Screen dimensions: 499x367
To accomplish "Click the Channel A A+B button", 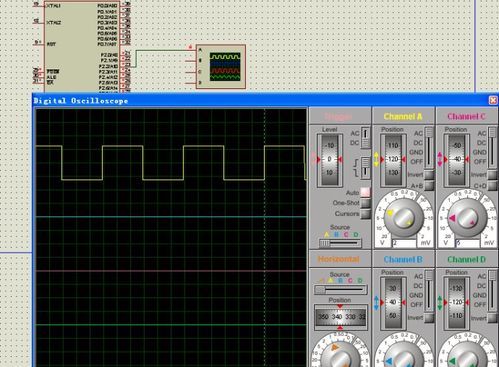I will pos(429,185).
